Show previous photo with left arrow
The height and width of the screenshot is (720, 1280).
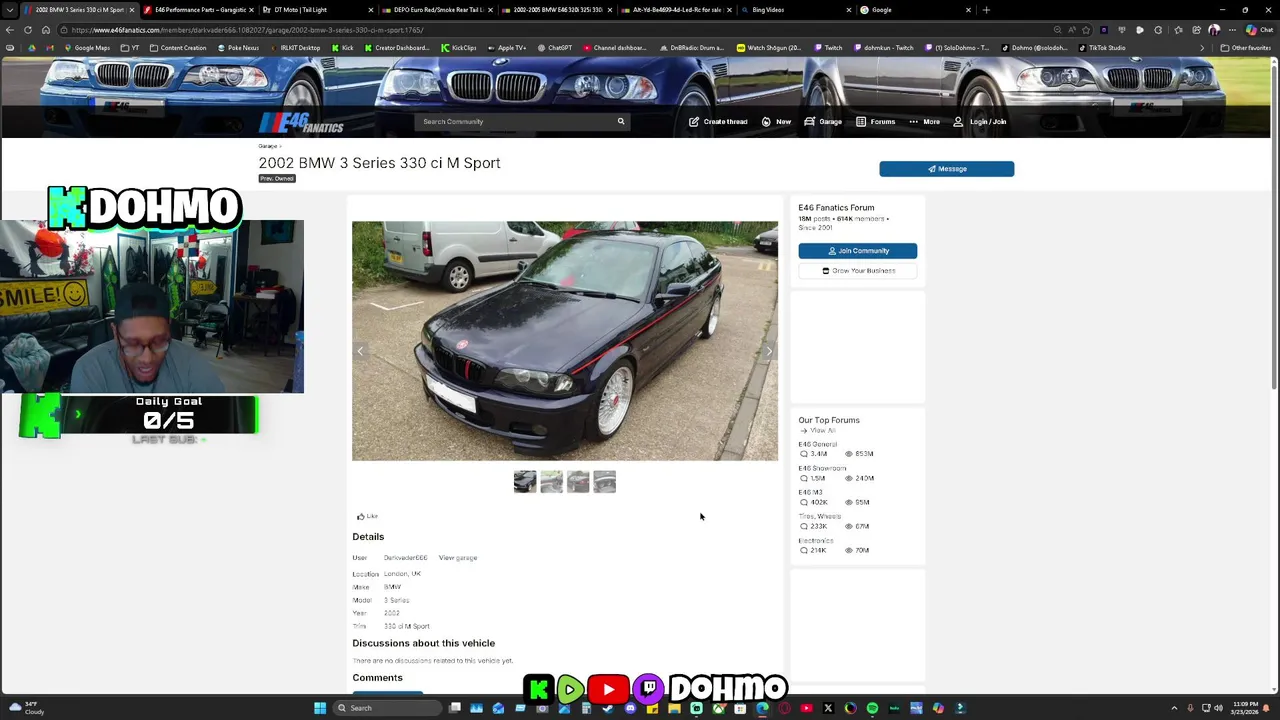(361, 351)
